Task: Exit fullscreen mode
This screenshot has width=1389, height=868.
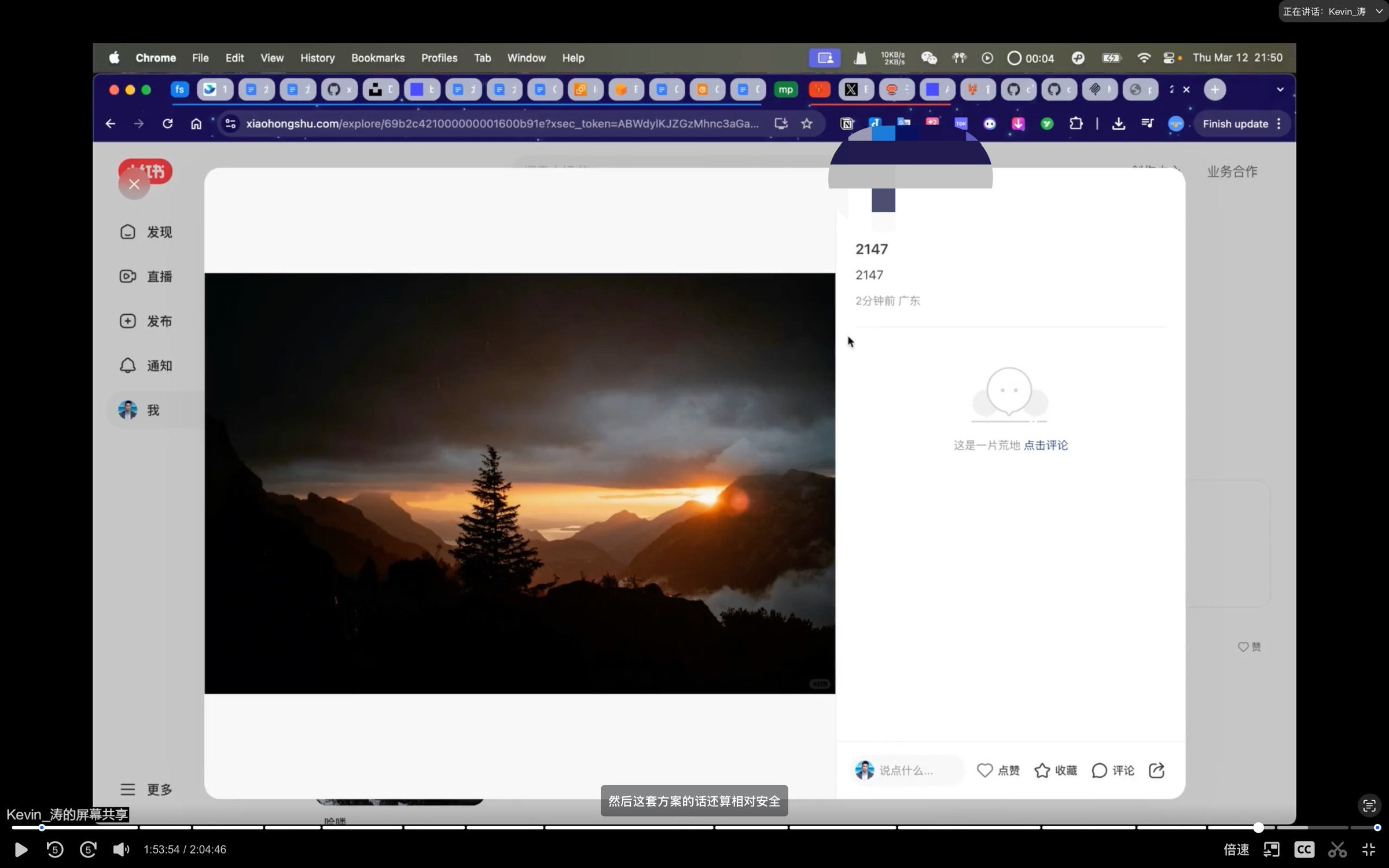Action: (x=1369, y=849)
